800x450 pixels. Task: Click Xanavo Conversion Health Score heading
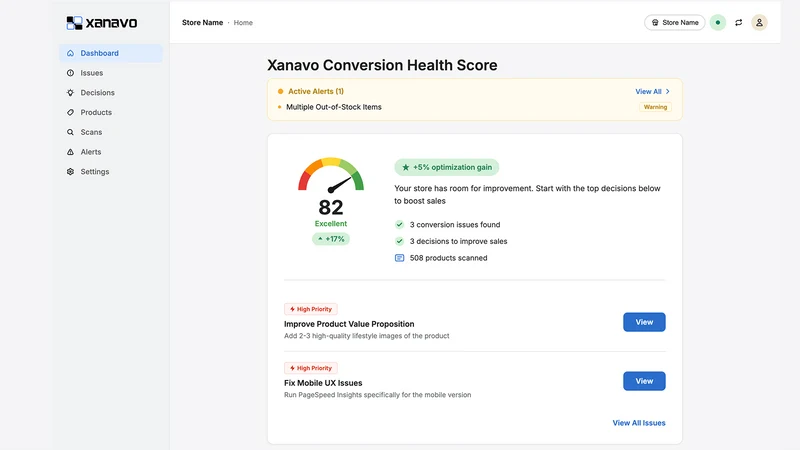[382, 65]
